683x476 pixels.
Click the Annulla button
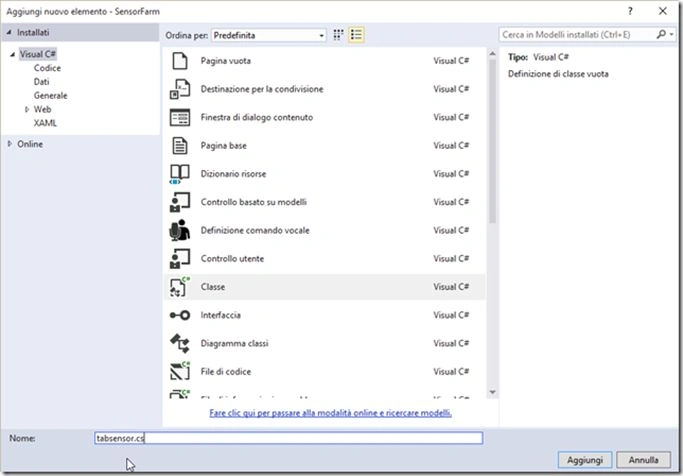coord(643,460)
